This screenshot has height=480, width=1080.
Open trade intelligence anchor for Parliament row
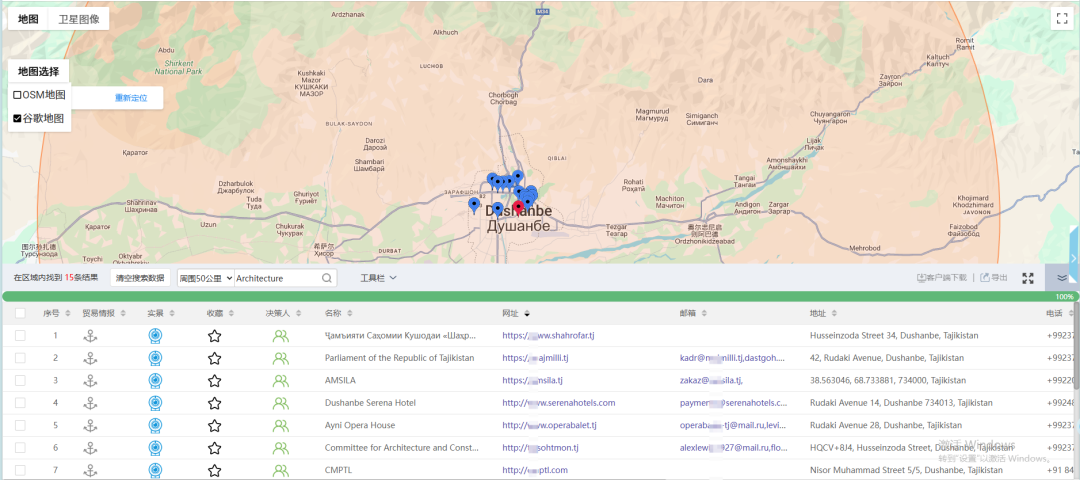(x=90, y=358)
